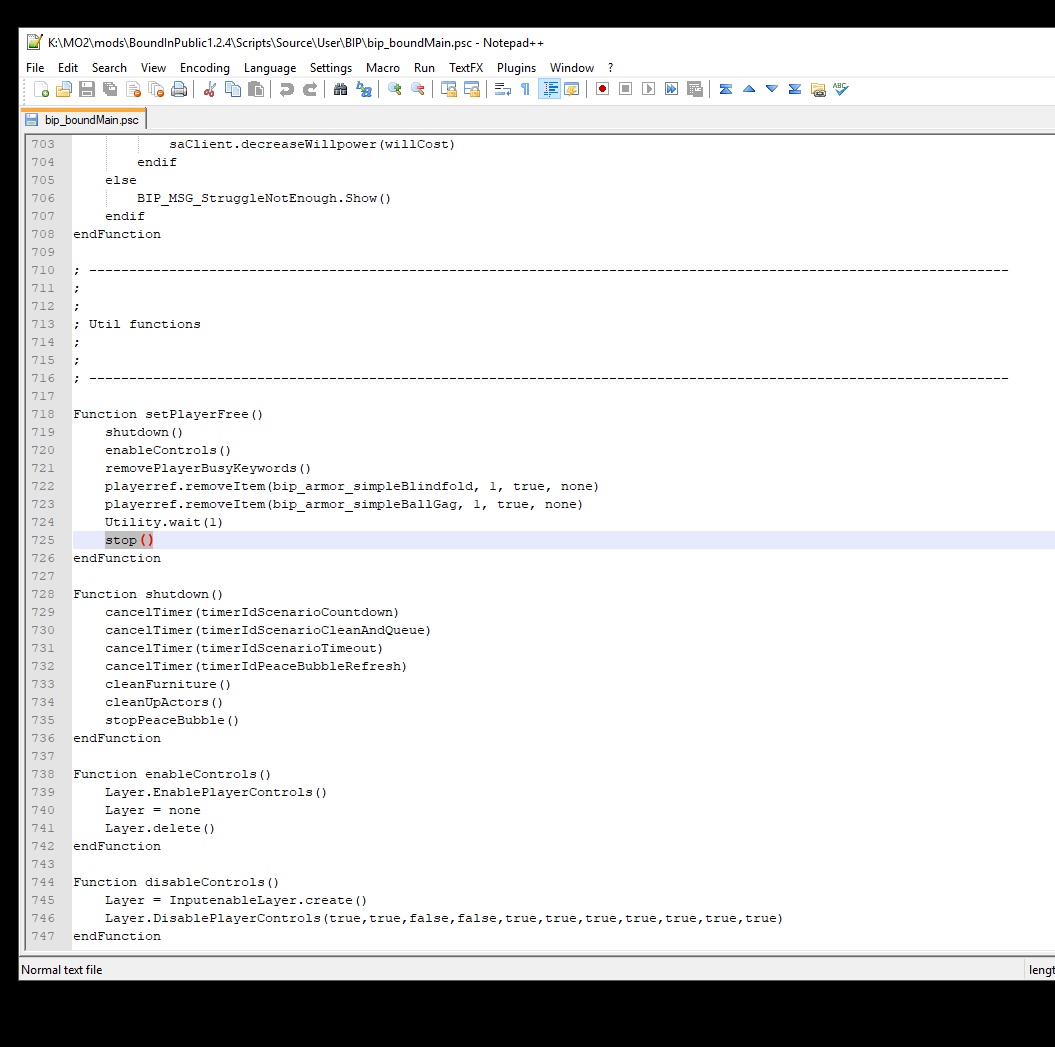Open the TextFX menu
This screenshot has height=1047, width=1055.
(466, 67)
